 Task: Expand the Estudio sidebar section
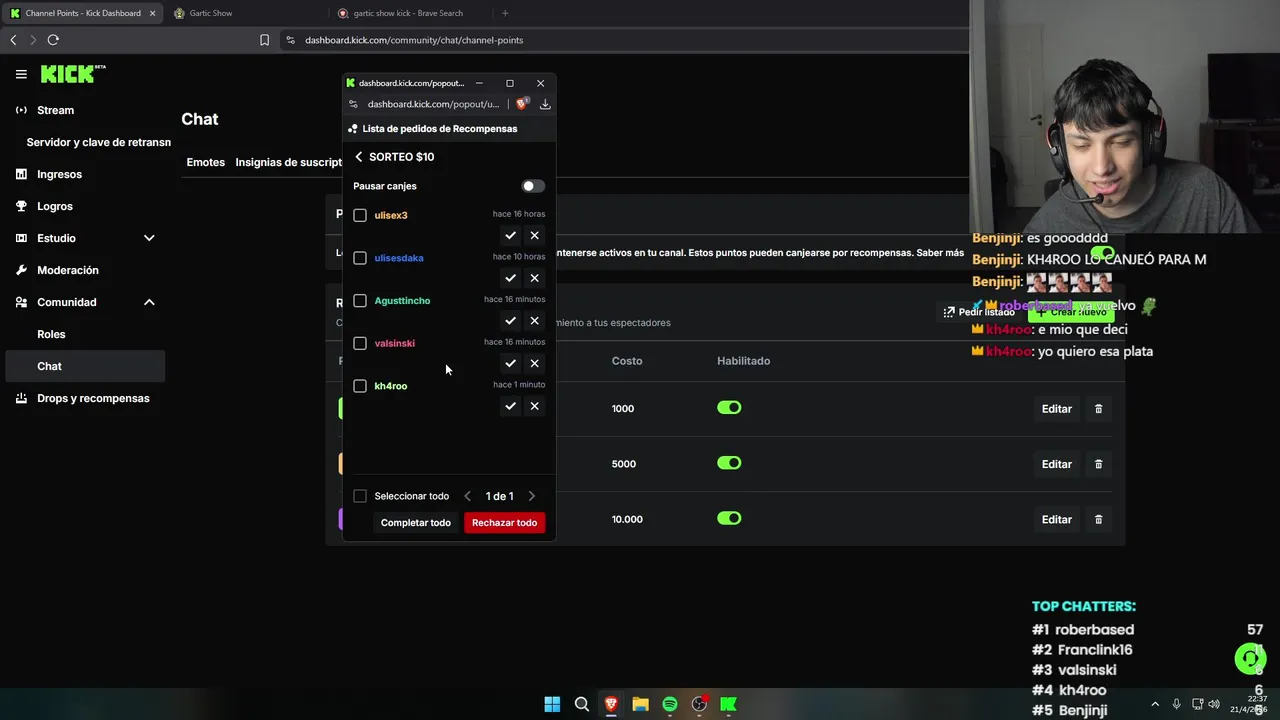click(149, 238)
